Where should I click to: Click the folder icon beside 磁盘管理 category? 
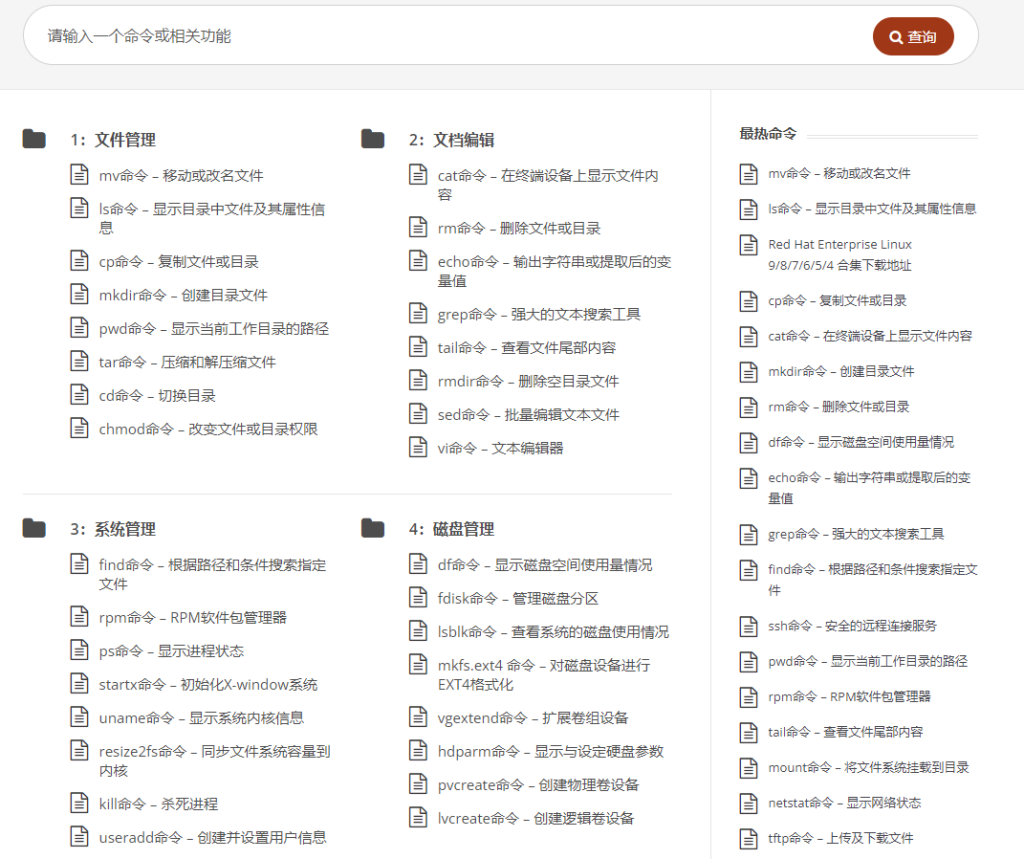[371, 528]
